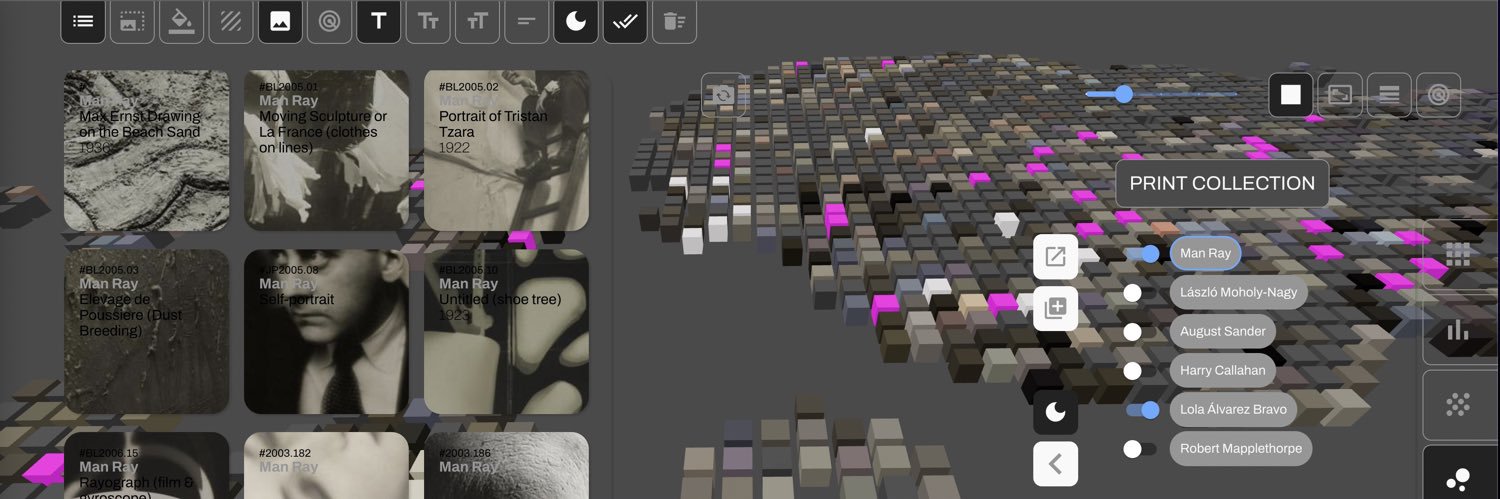
Task: Click the Man Ray artist label
Action: point(1205,254)
